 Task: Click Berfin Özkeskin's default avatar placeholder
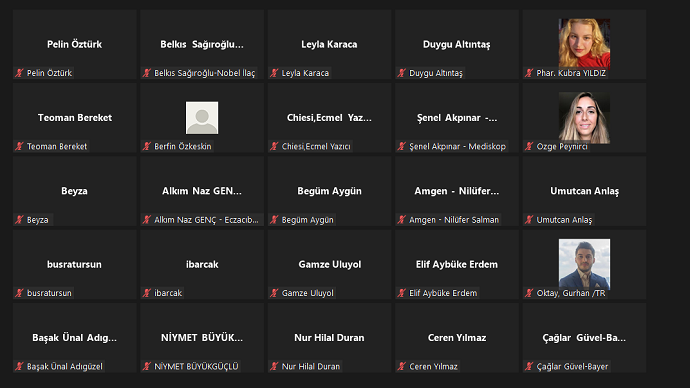(202, 118)
